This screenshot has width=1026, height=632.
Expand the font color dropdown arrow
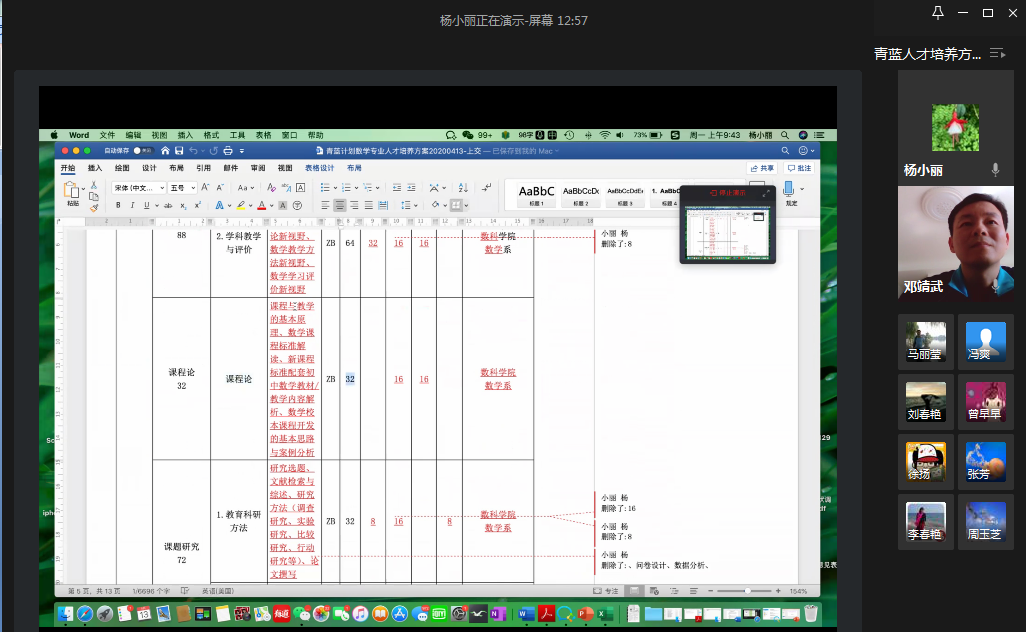(x=272, y=205)
